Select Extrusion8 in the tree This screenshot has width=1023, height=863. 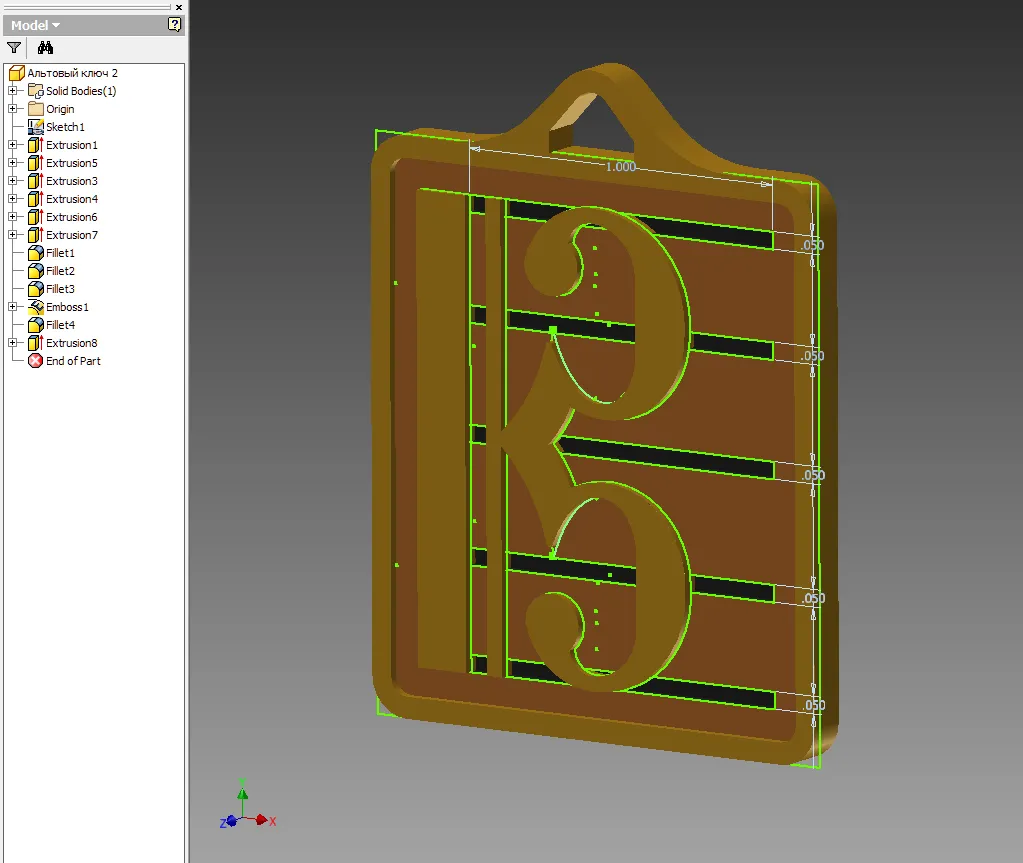72,343
